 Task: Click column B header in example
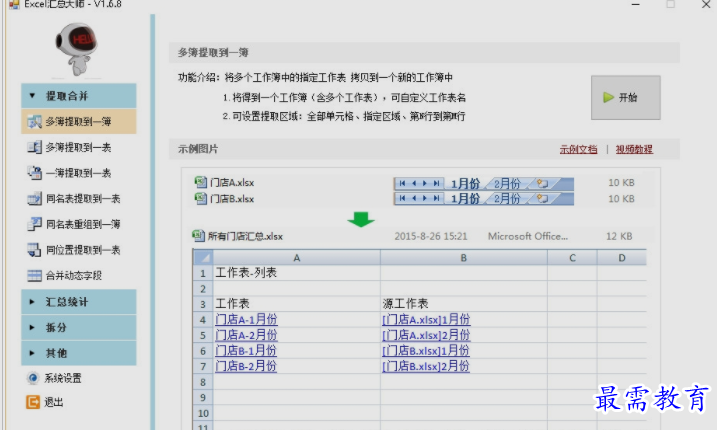pos(464,258)
